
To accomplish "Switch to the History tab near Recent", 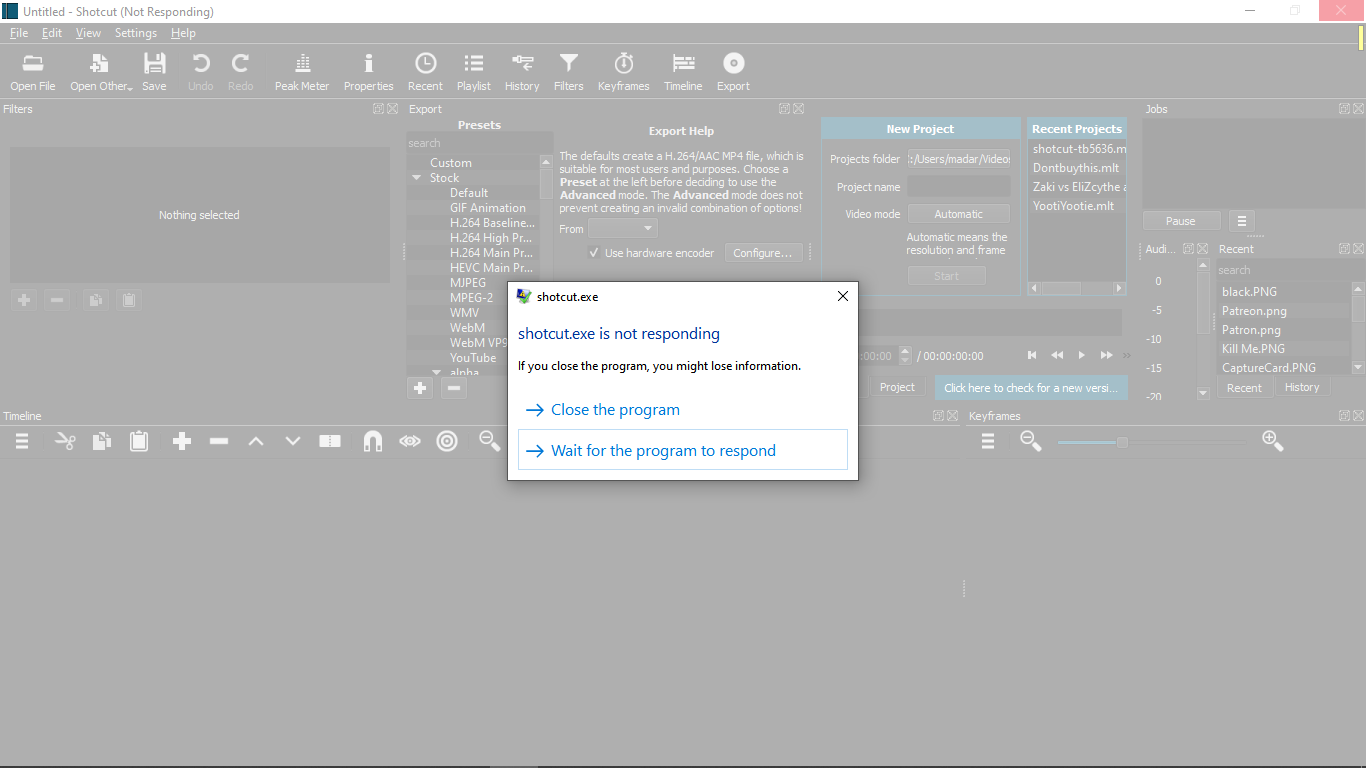I will [x=1302, y=387].
